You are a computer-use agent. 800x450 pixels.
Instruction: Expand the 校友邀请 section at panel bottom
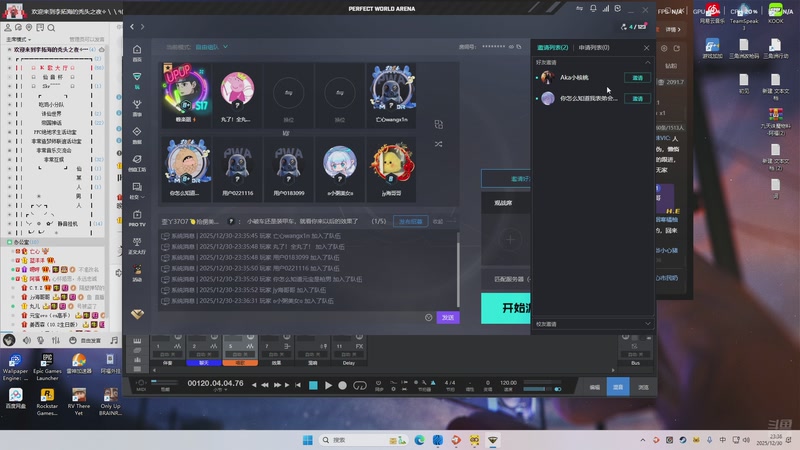[647, 323]
